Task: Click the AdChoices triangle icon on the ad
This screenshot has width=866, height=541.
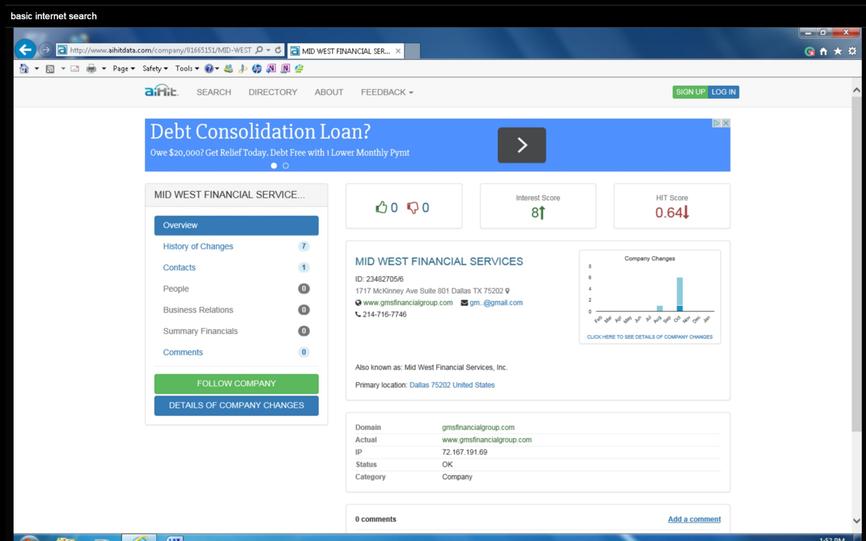Action: [x=717, y=123]
